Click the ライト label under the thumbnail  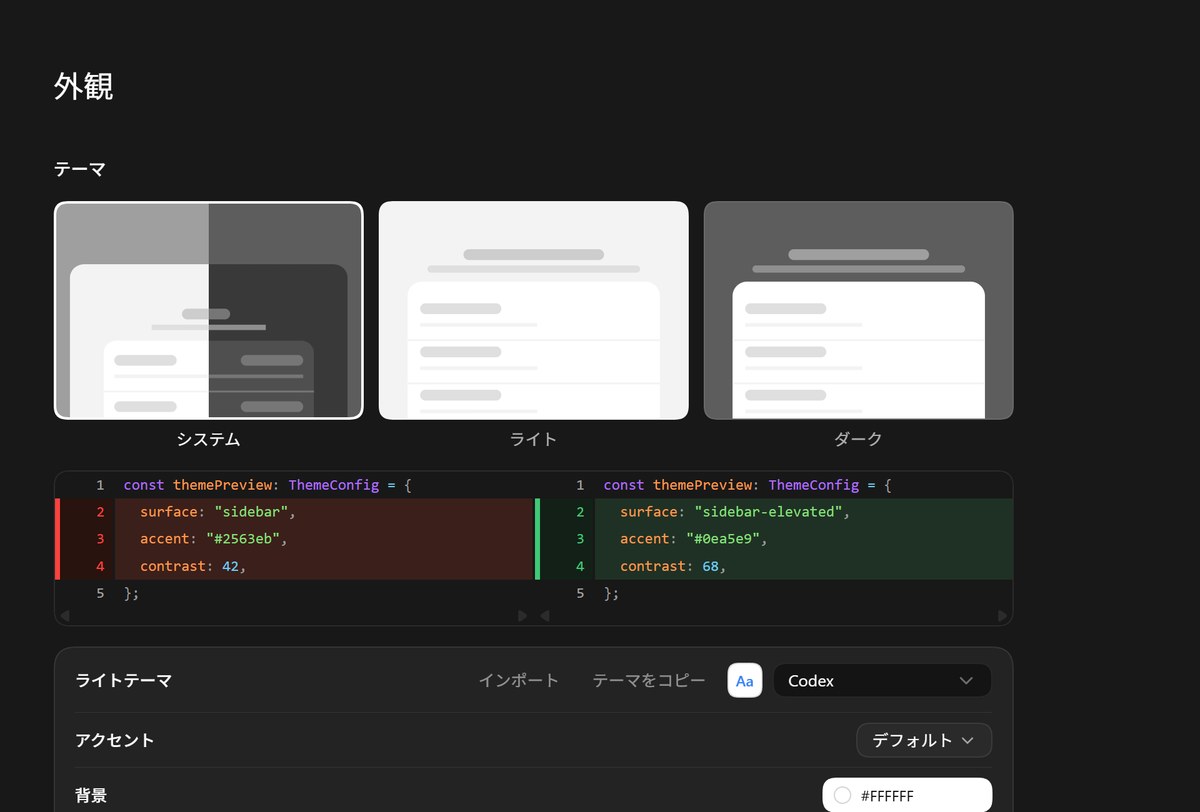[x=534, y=439]
